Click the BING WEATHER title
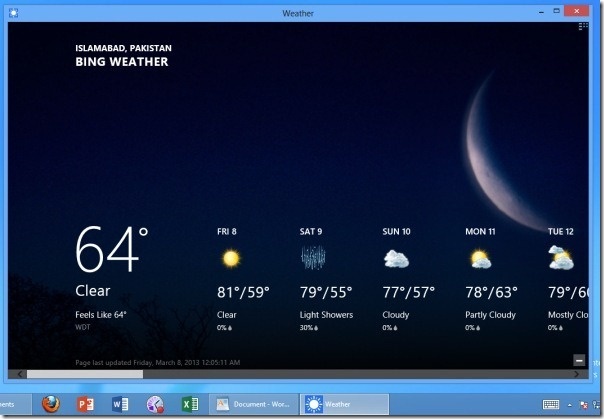Viewport: 604px width, 419px height. [x=122, y=62]
